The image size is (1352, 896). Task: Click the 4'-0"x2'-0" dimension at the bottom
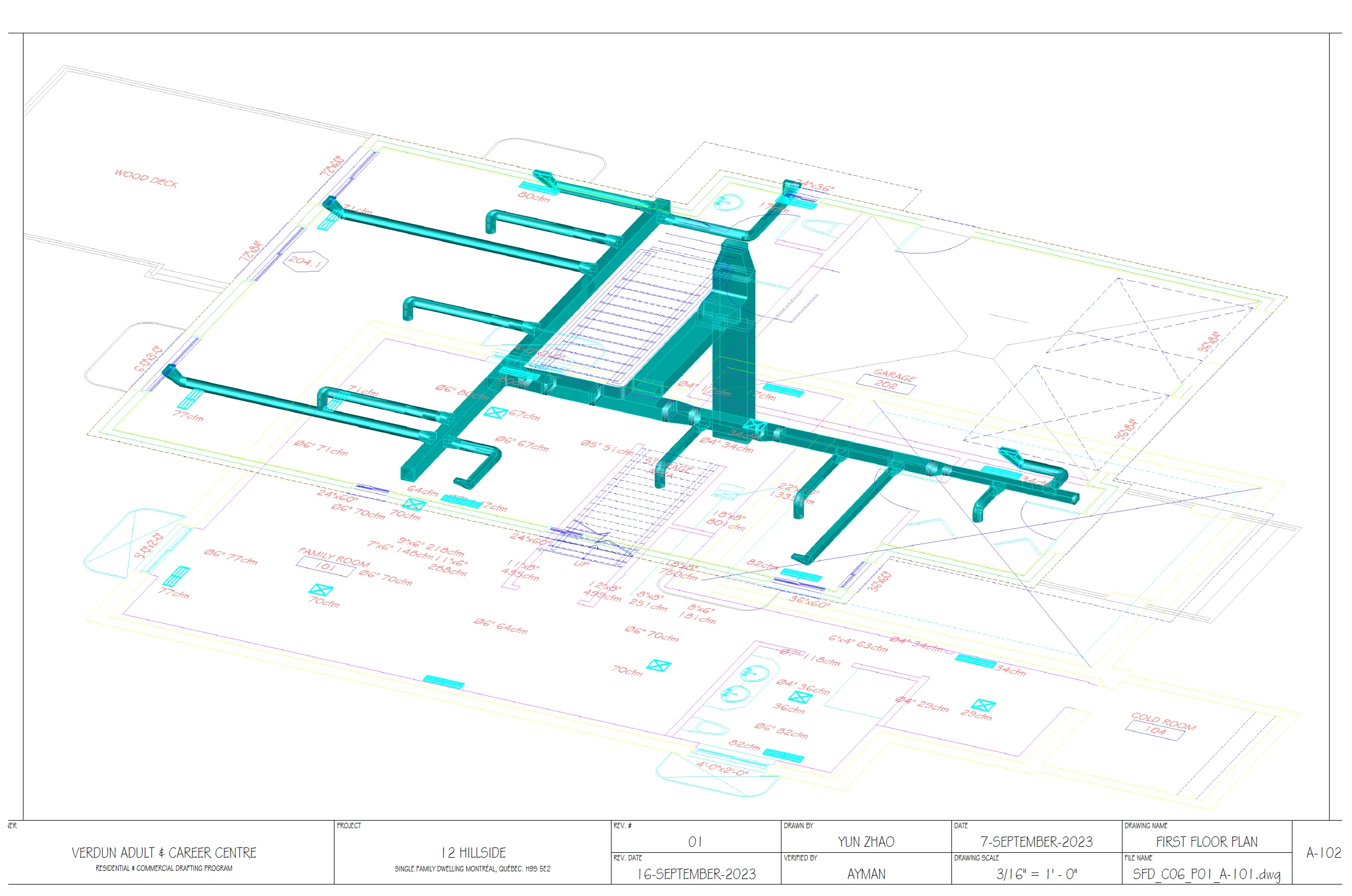click(722, 769)
